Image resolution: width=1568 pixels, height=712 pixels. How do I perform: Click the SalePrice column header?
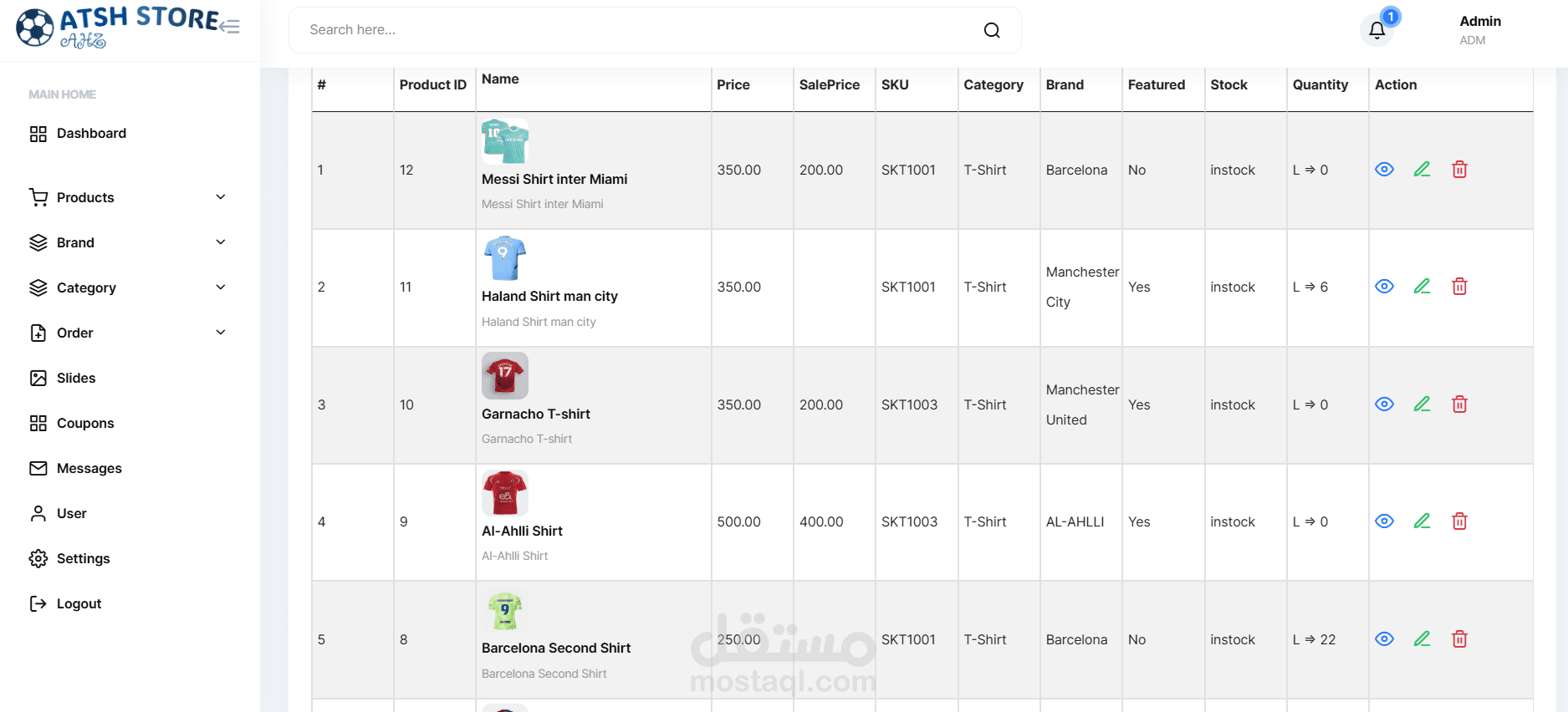tap(830, 84)
